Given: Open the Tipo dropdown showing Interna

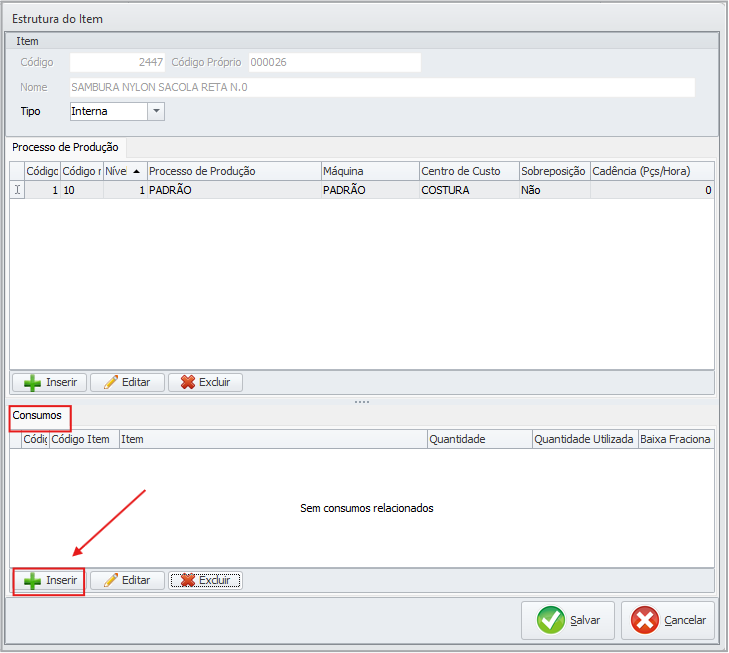Looking at the screenshot, I should (156, 111).
